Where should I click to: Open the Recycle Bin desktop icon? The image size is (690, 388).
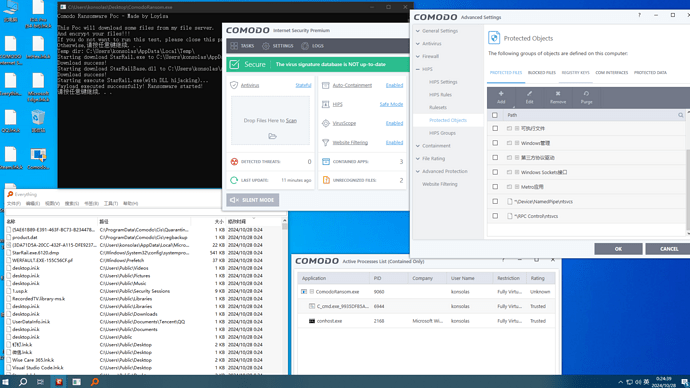[x=38, y=121]
